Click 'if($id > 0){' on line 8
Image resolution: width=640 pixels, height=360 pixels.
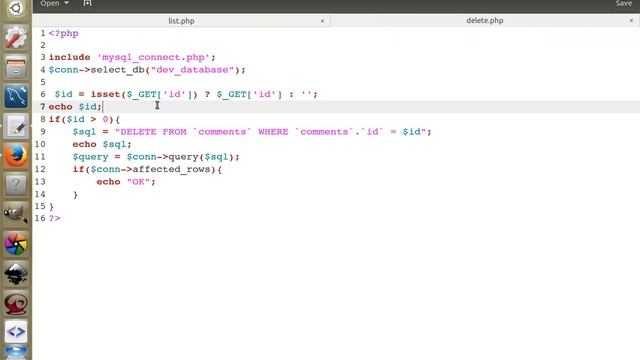(84, 119)
